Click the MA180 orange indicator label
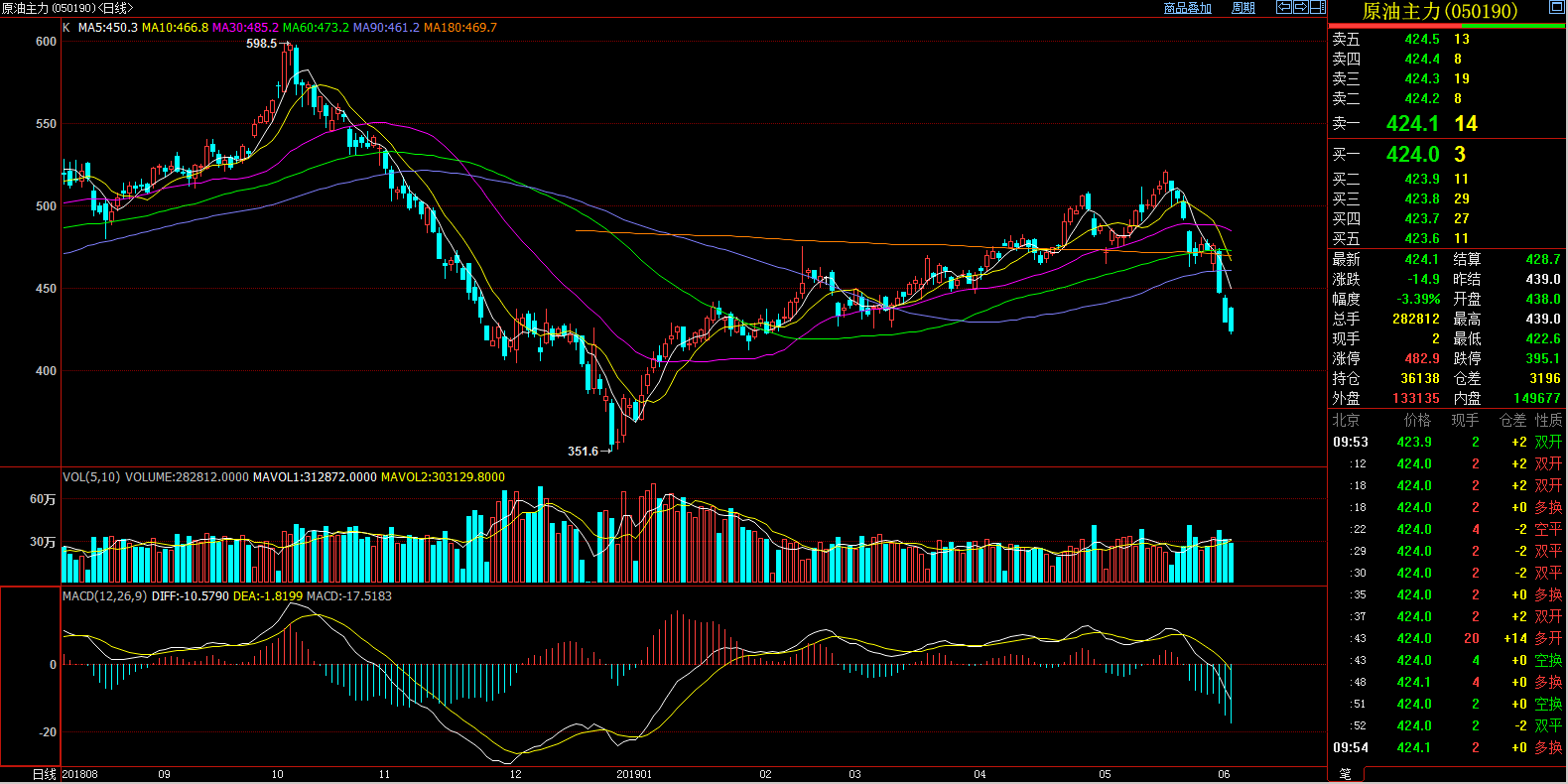This screenshot has height=784, width=1568. point(460,28)
